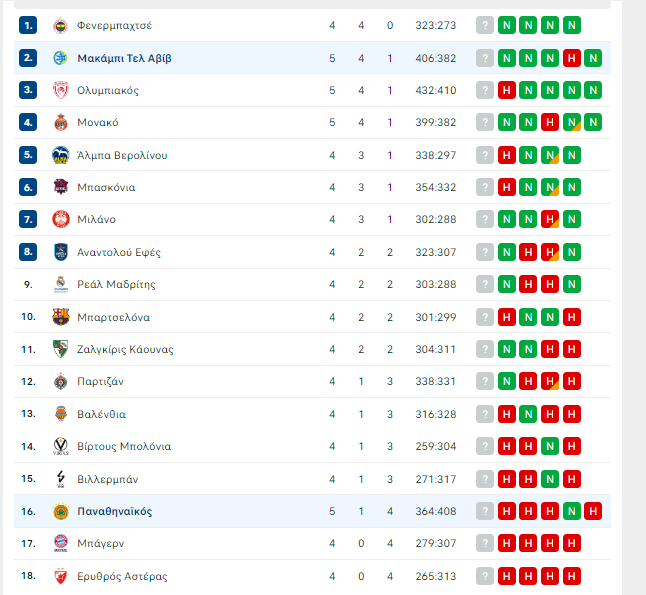Image resolution: width=646 pixels, height=595 pixels.
Task: Click the Ερυθρός Αστέρας team name
Action: coord(122,576)
